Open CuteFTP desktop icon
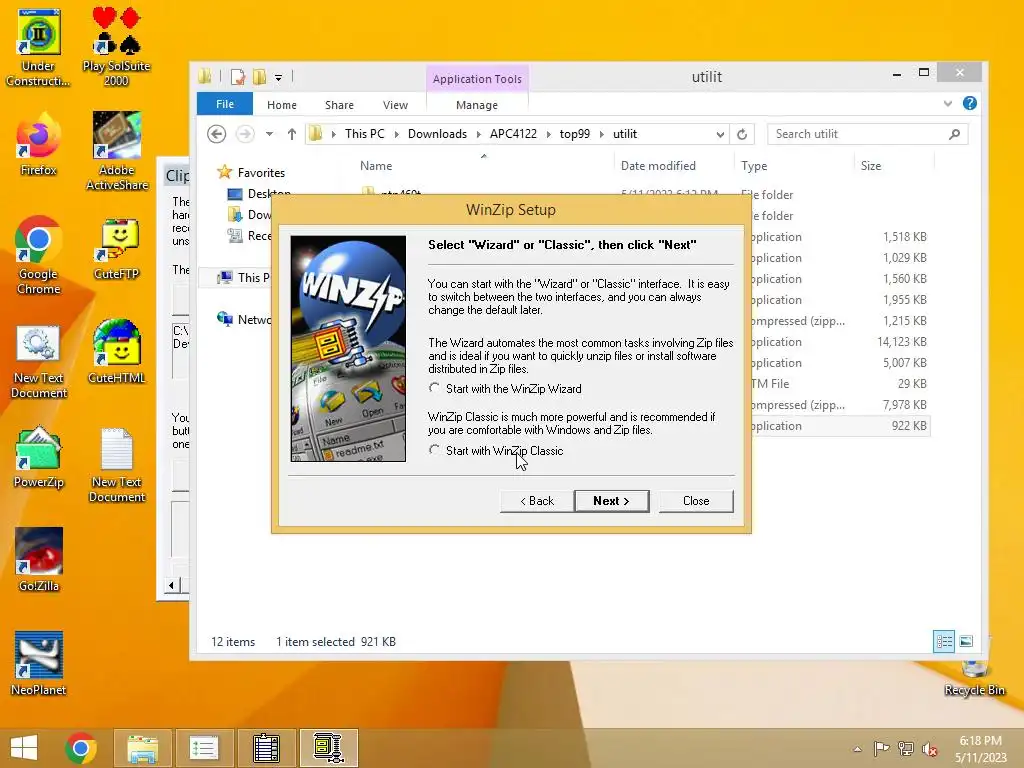This screenshot has height=768, width=1024. [x=117, y=249]
